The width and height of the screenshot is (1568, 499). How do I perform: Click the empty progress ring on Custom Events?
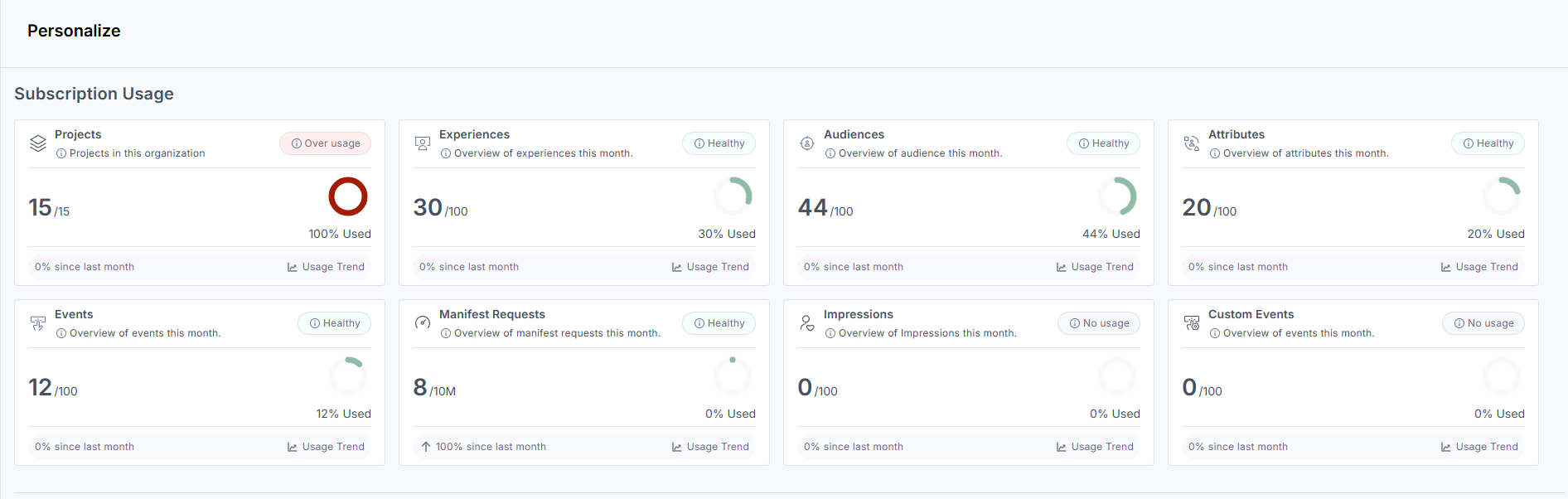[1502, 376]
